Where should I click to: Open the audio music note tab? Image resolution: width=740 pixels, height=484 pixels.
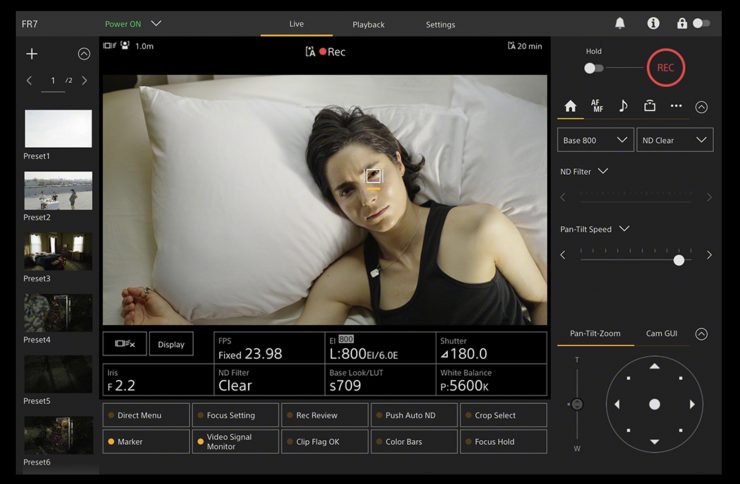coord(623,106)
